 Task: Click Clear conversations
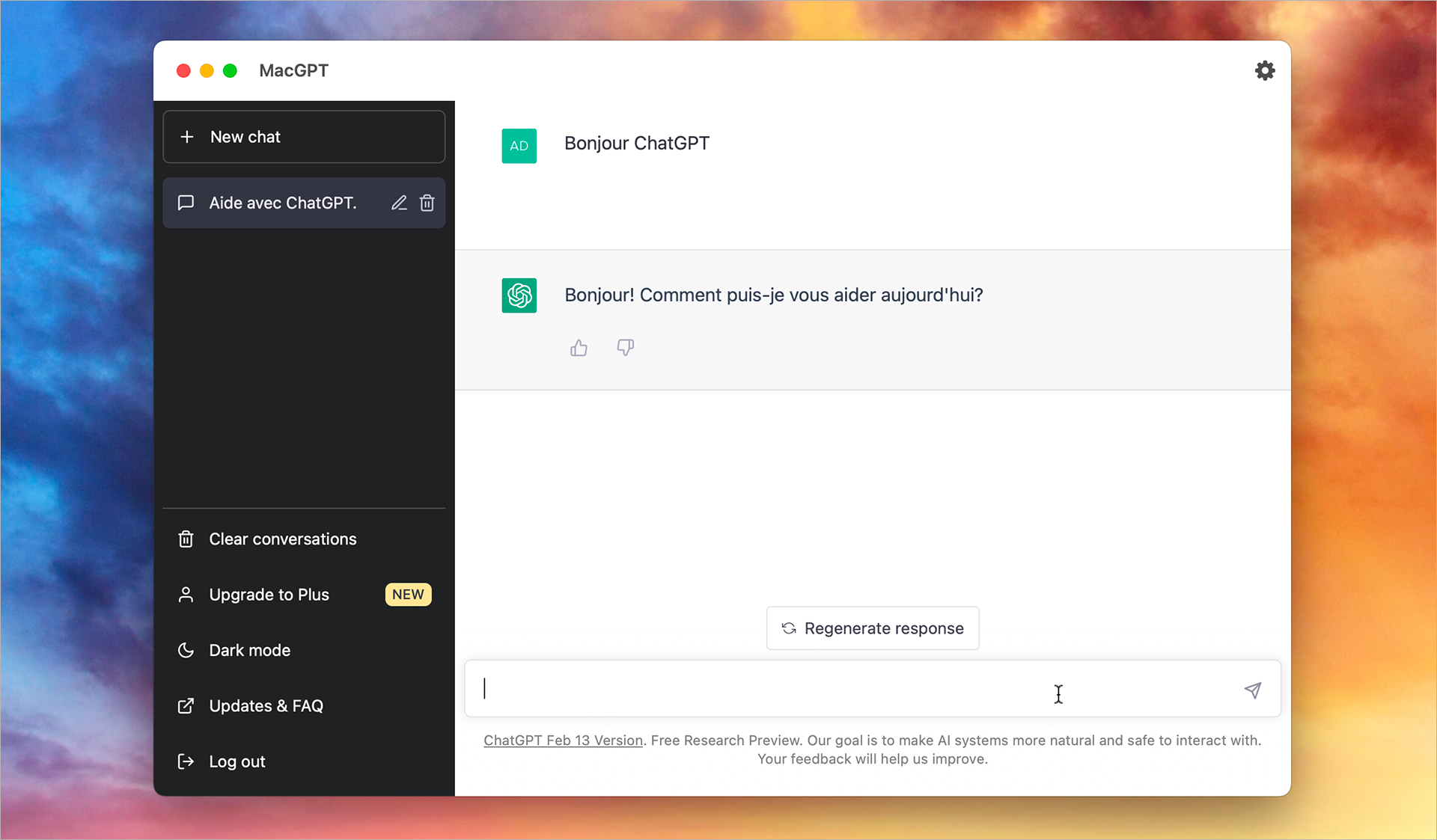[x=304, y=539]
